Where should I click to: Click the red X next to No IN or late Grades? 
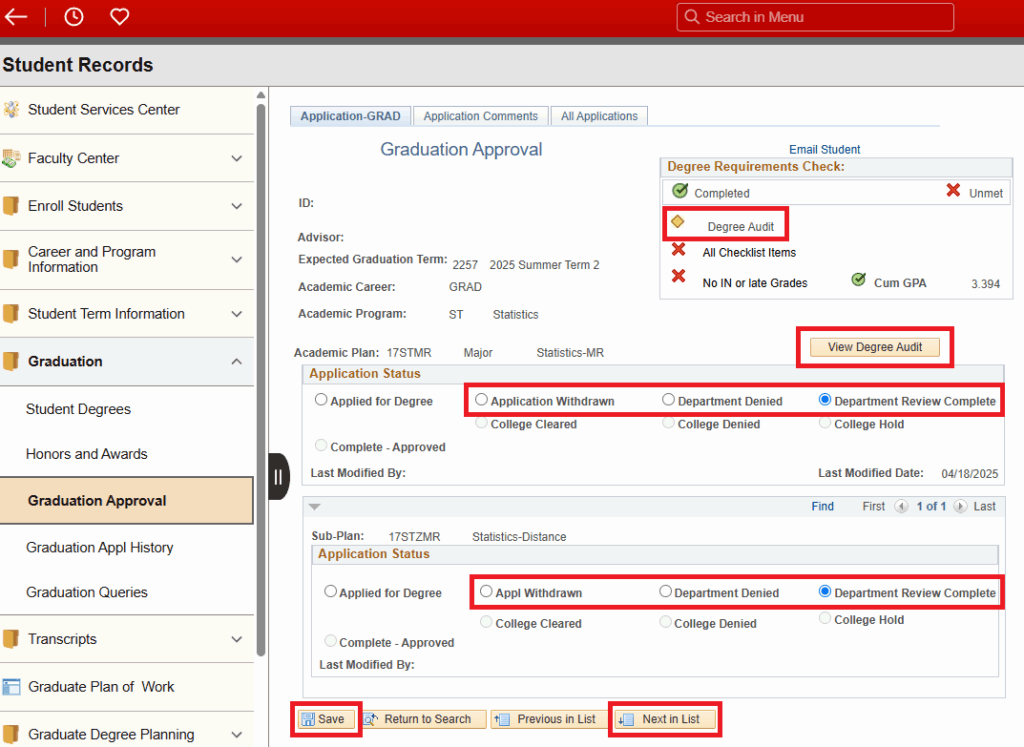point(679,276)
